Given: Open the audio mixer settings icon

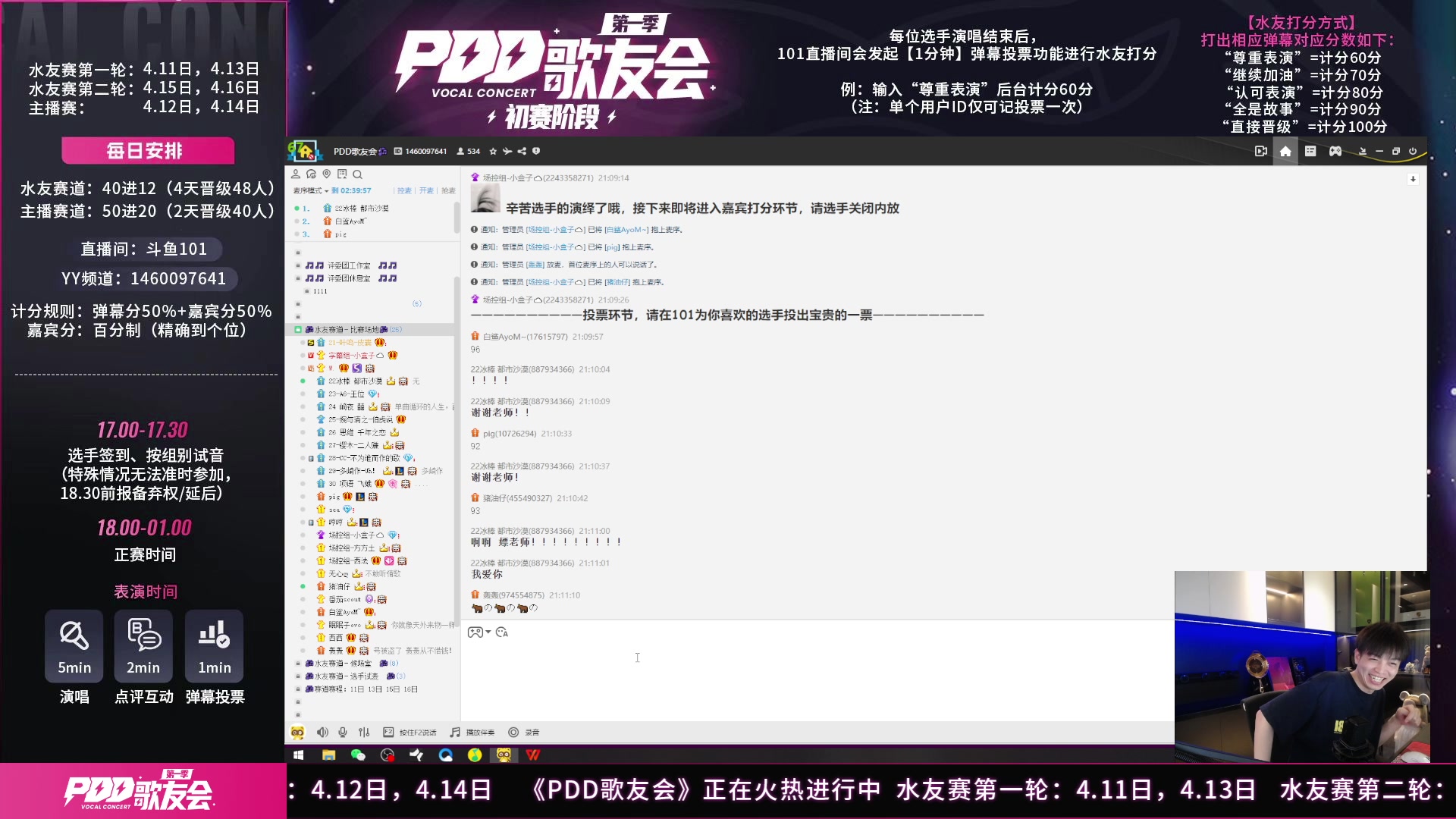Looking at the screenshot, I should coord(364,733).
